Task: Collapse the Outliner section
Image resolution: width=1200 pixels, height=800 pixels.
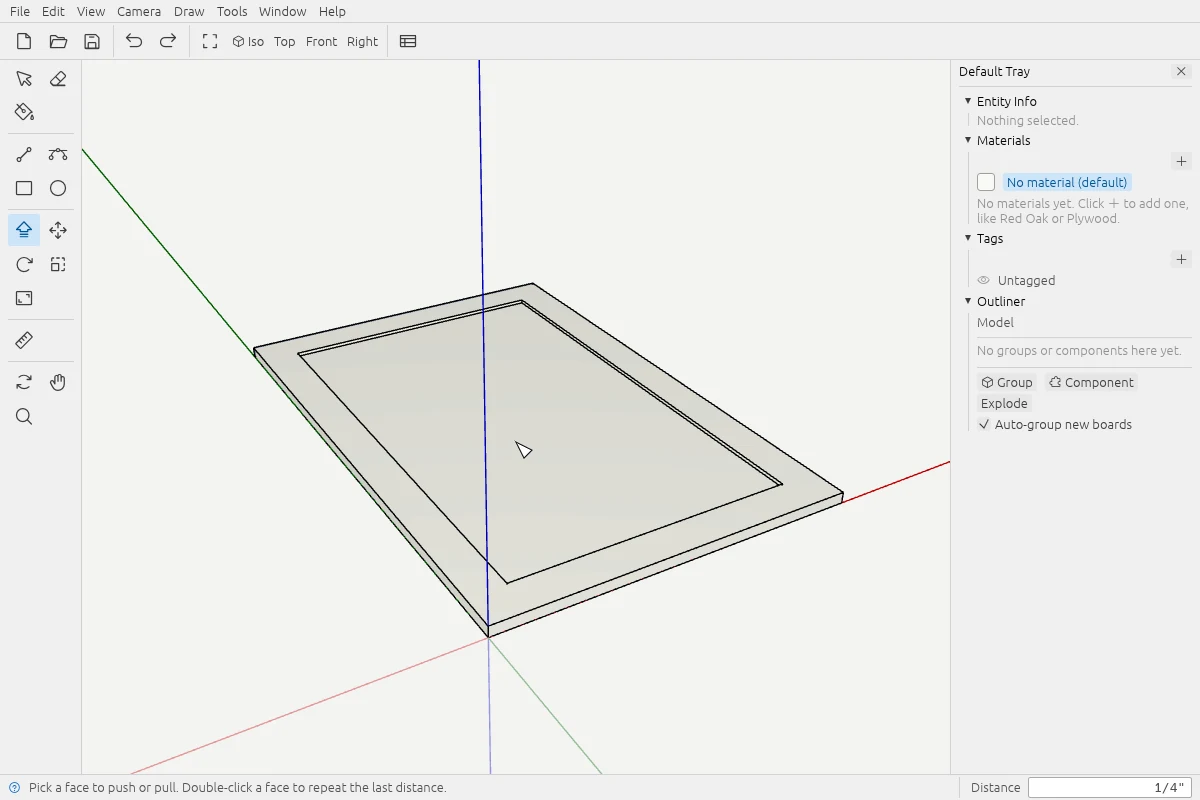Action: pyautogui.click(x=968, y=301)
